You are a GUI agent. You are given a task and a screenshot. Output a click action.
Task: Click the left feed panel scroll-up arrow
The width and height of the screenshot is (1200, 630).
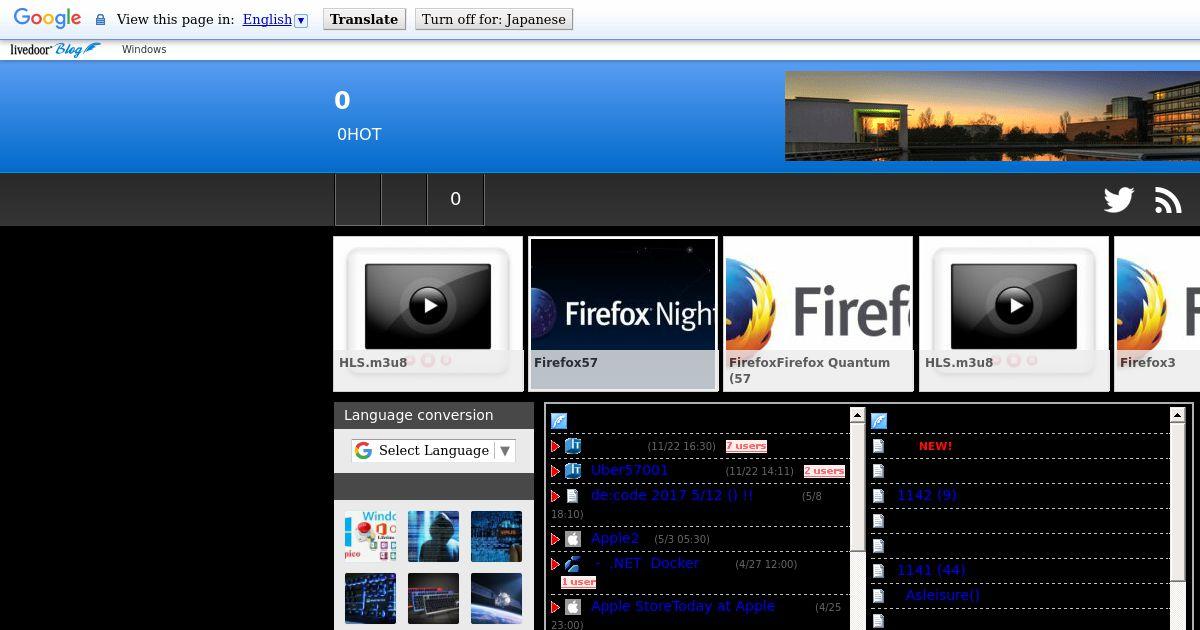click(857, 414)
